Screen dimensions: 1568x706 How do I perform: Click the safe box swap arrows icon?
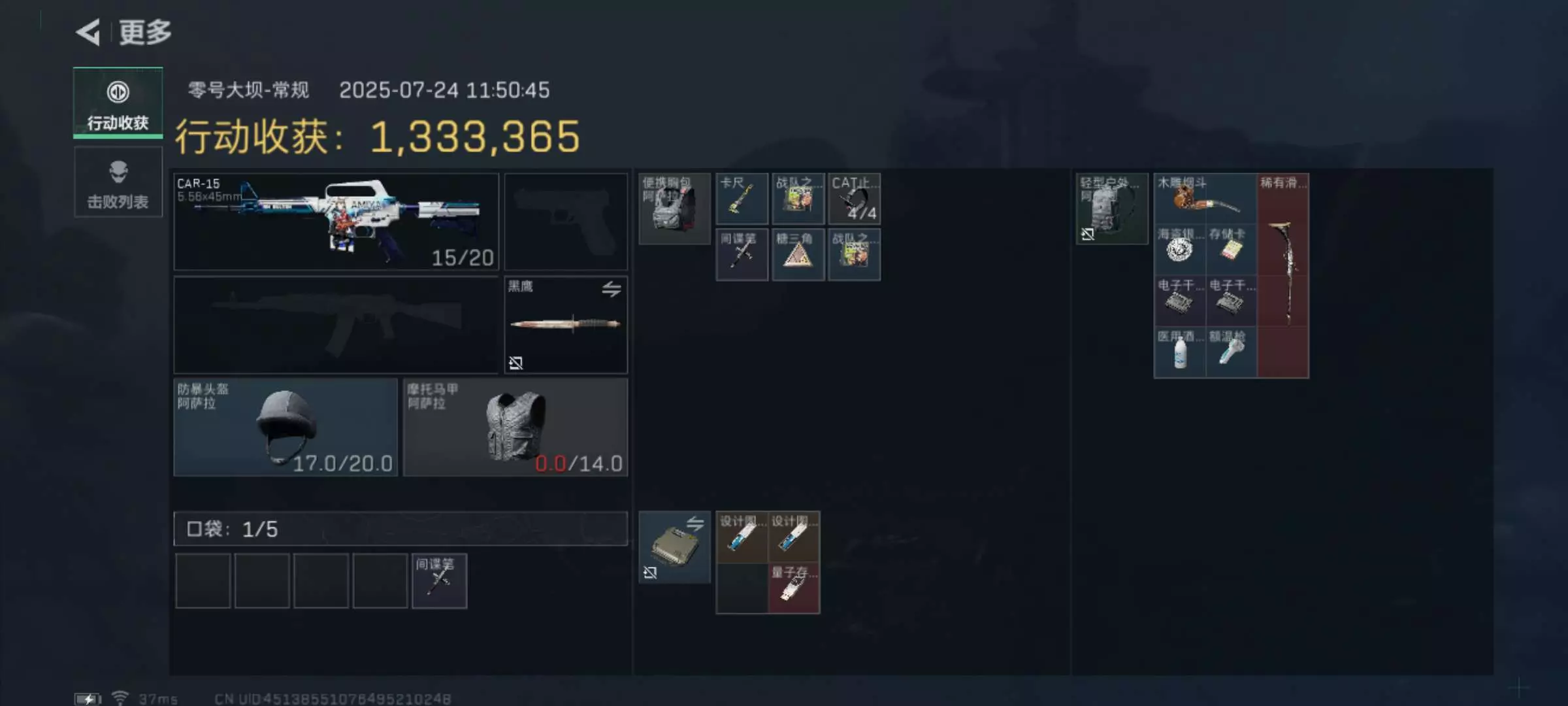tap(695, 524)
